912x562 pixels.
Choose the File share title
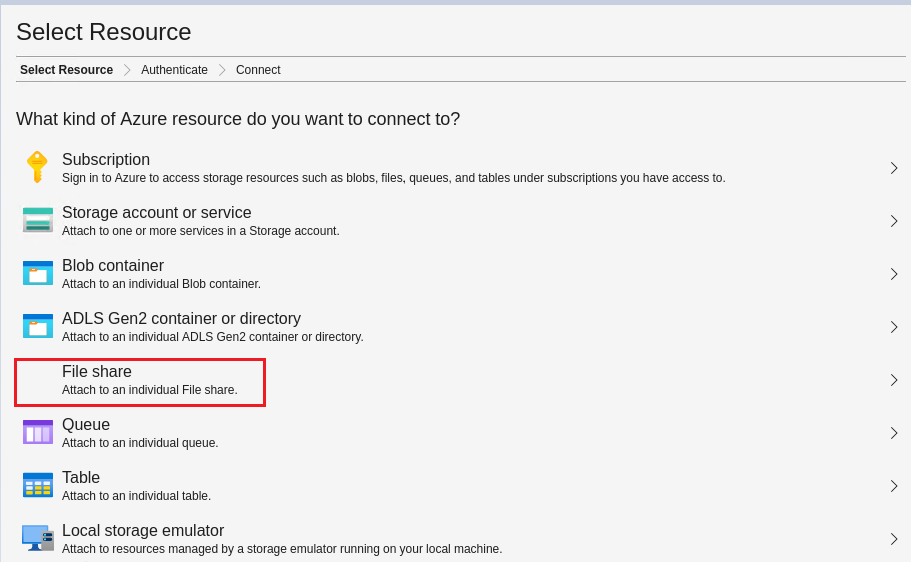(97, 371)
